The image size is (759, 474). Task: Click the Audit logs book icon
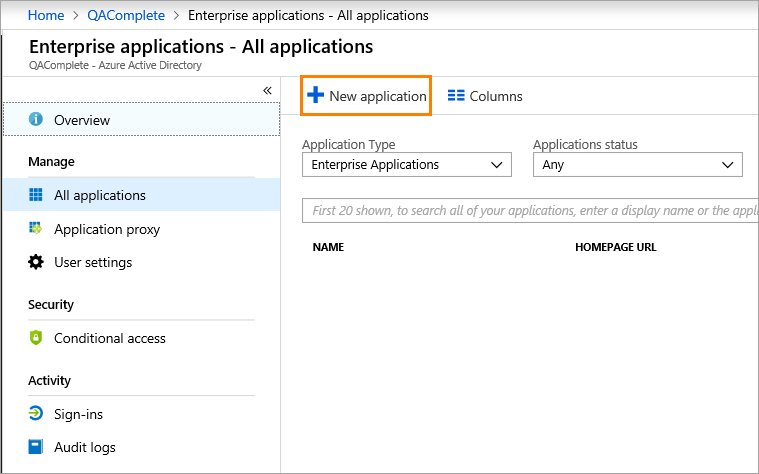(36, 447)
